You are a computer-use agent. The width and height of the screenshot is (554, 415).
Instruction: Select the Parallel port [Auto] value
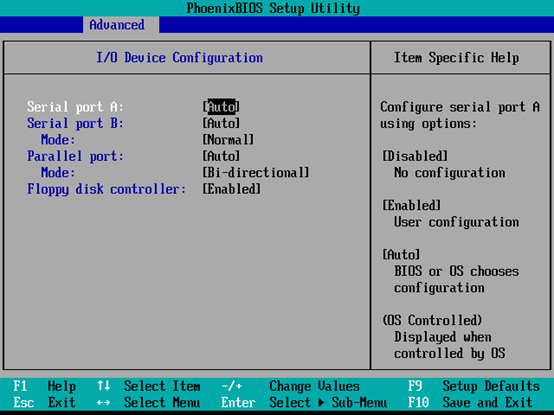pos(221,156)
